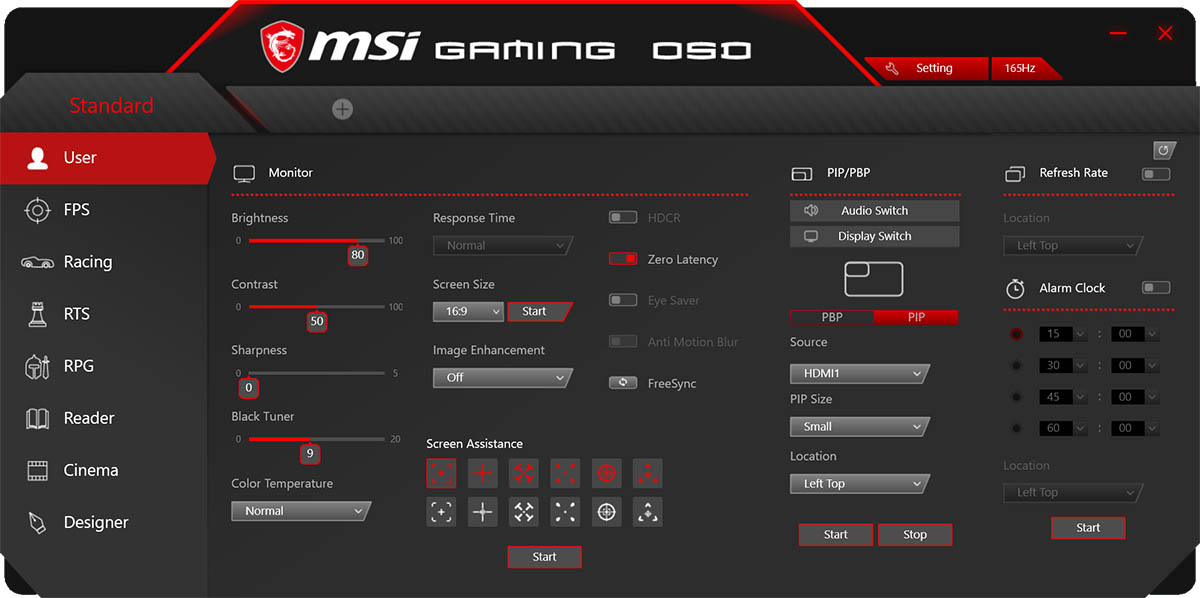Select the 60 minute alarm radio button
1200x598 pixels.
(1017, 428)
